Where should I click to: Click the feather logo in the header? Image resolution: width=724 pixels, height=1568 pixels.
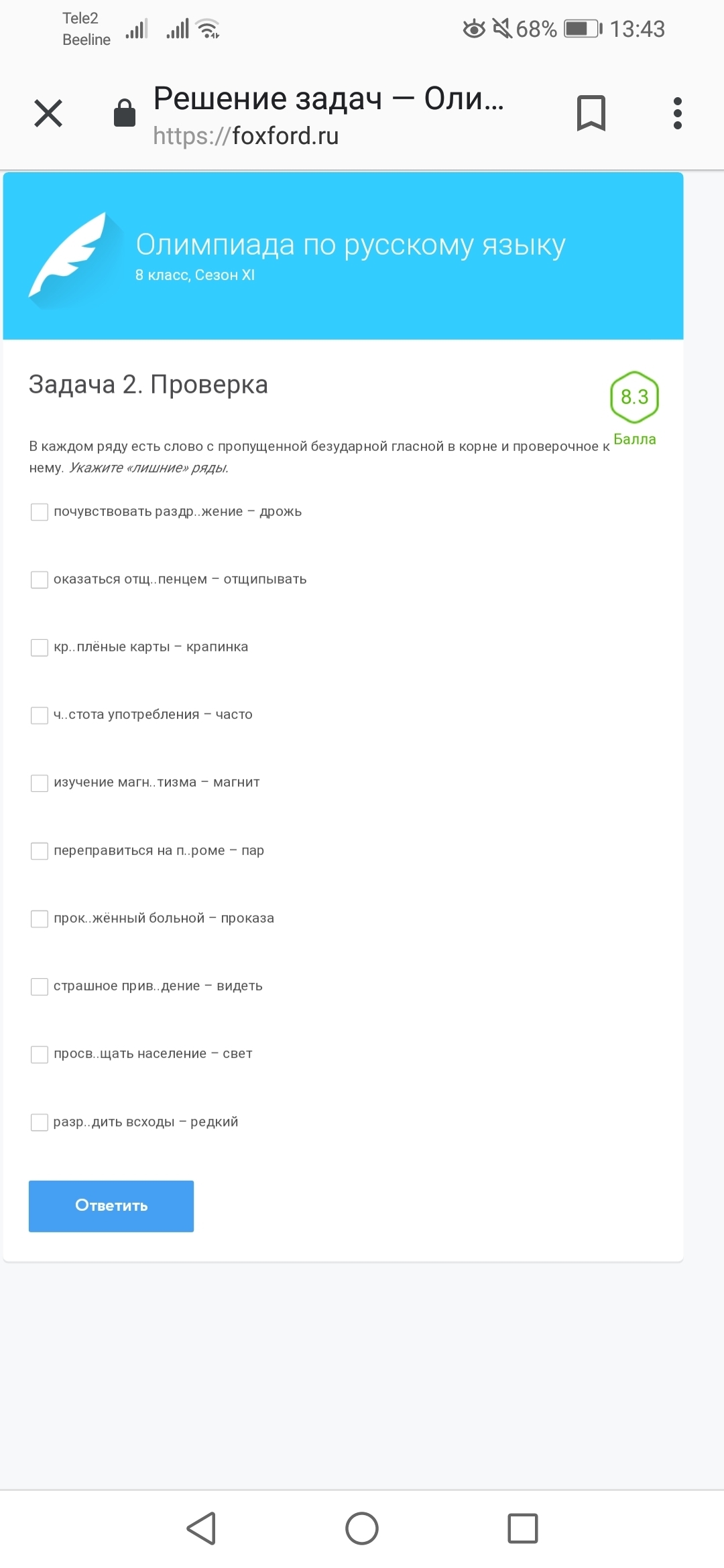pyautogui.click(x=70, y=258)
